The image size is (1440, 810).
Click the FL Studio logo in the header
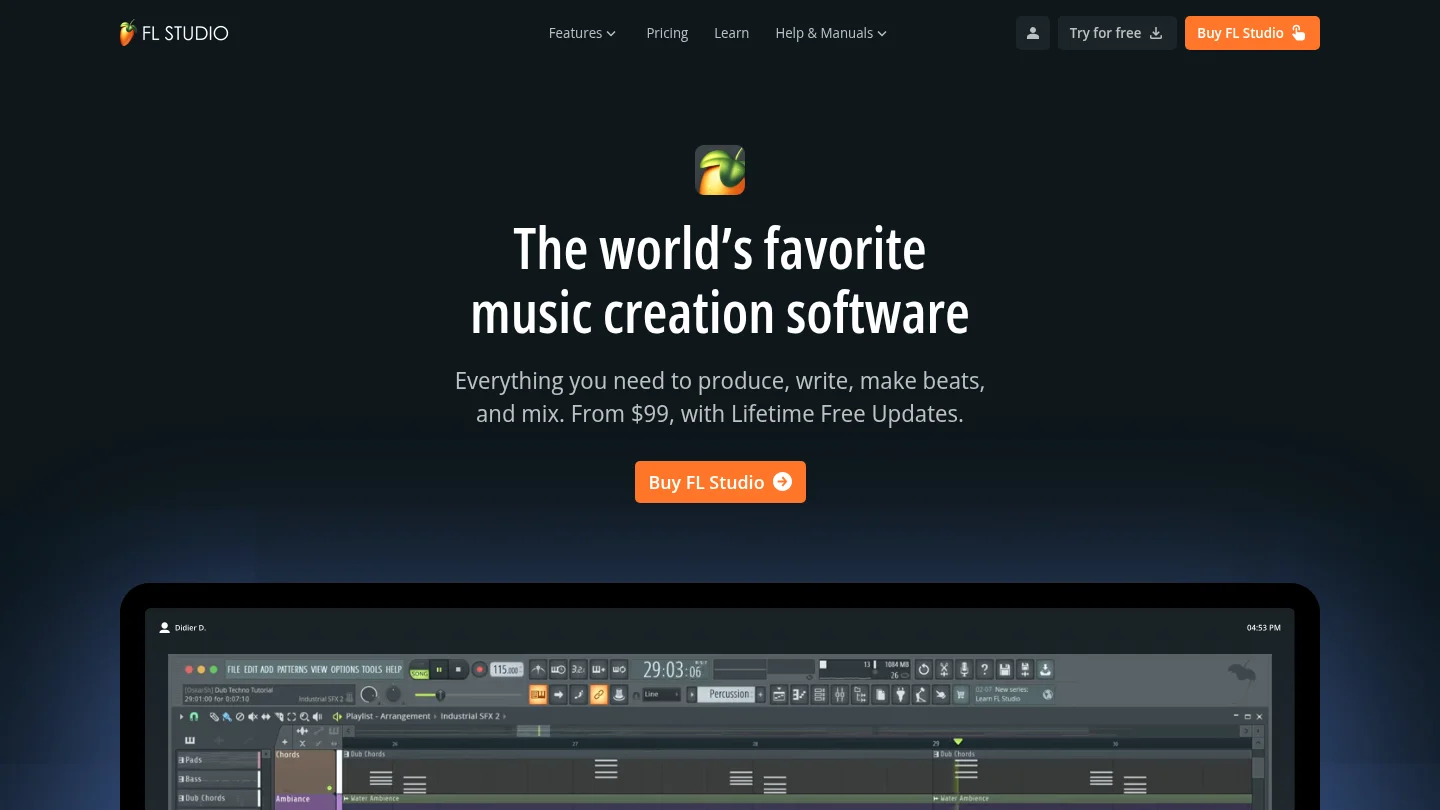[x=174, y=33]
